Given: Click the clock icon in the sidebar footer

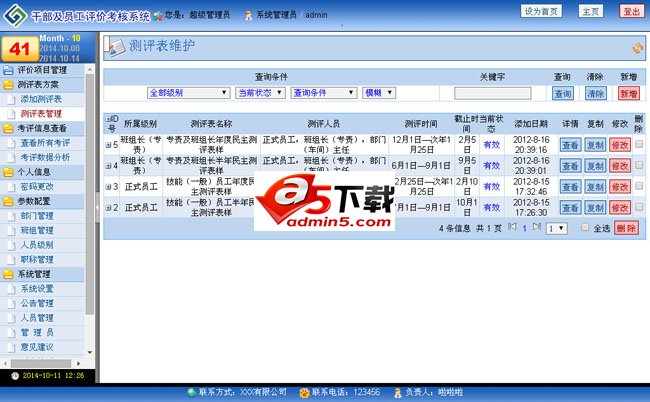Looking at the screenshot, I should (15, 376).
